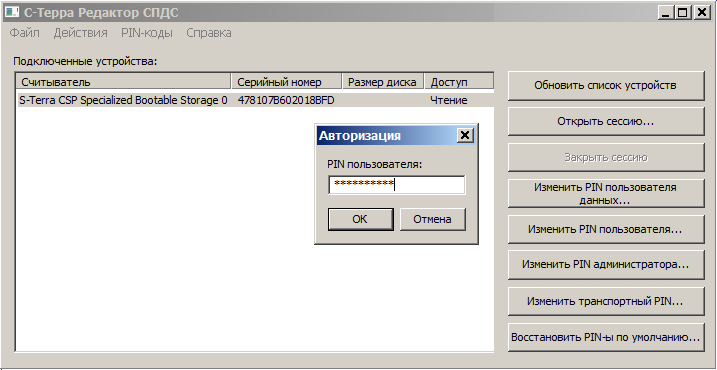Click Изменить PIN пользователя... button

coord(606,229)
